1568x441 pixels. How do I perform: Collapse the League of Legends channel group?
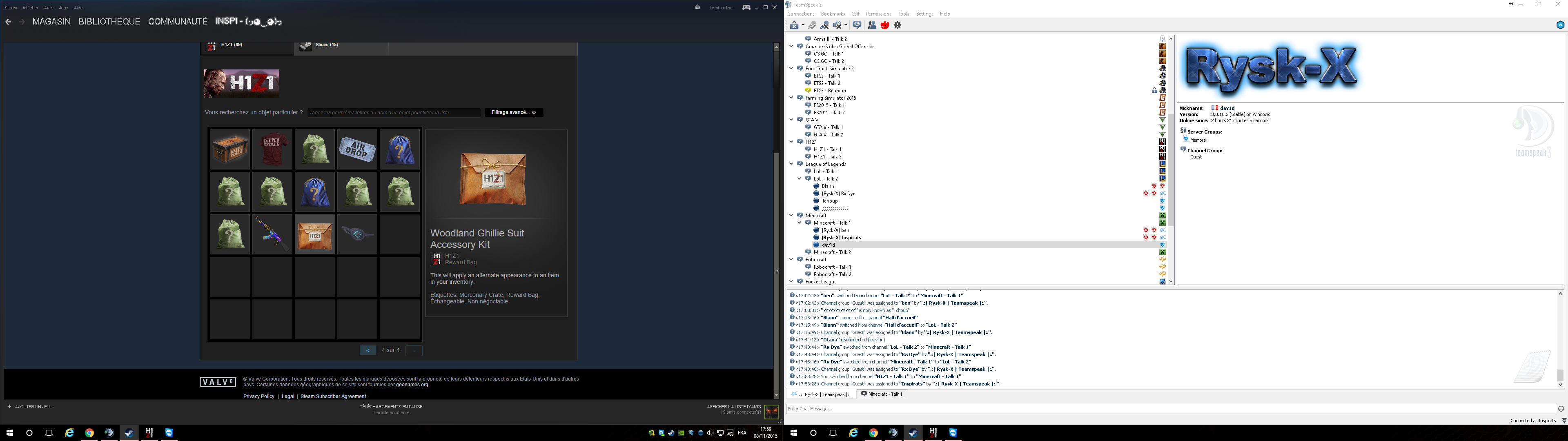coord(791,164)
